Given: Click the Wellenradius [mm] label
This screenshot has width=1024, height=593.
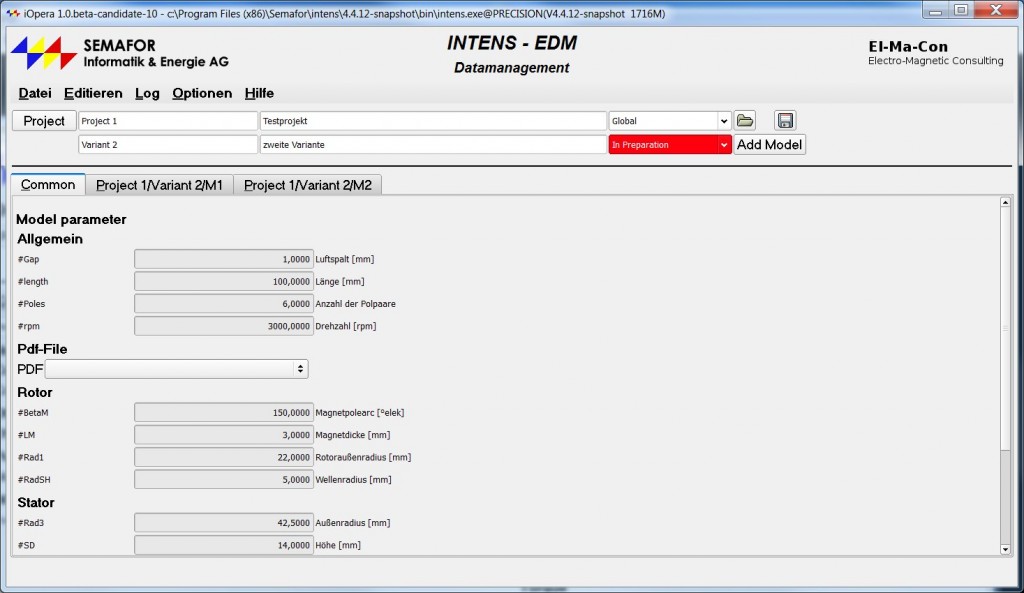Looking at the screenshot, I should click(353, 479).
